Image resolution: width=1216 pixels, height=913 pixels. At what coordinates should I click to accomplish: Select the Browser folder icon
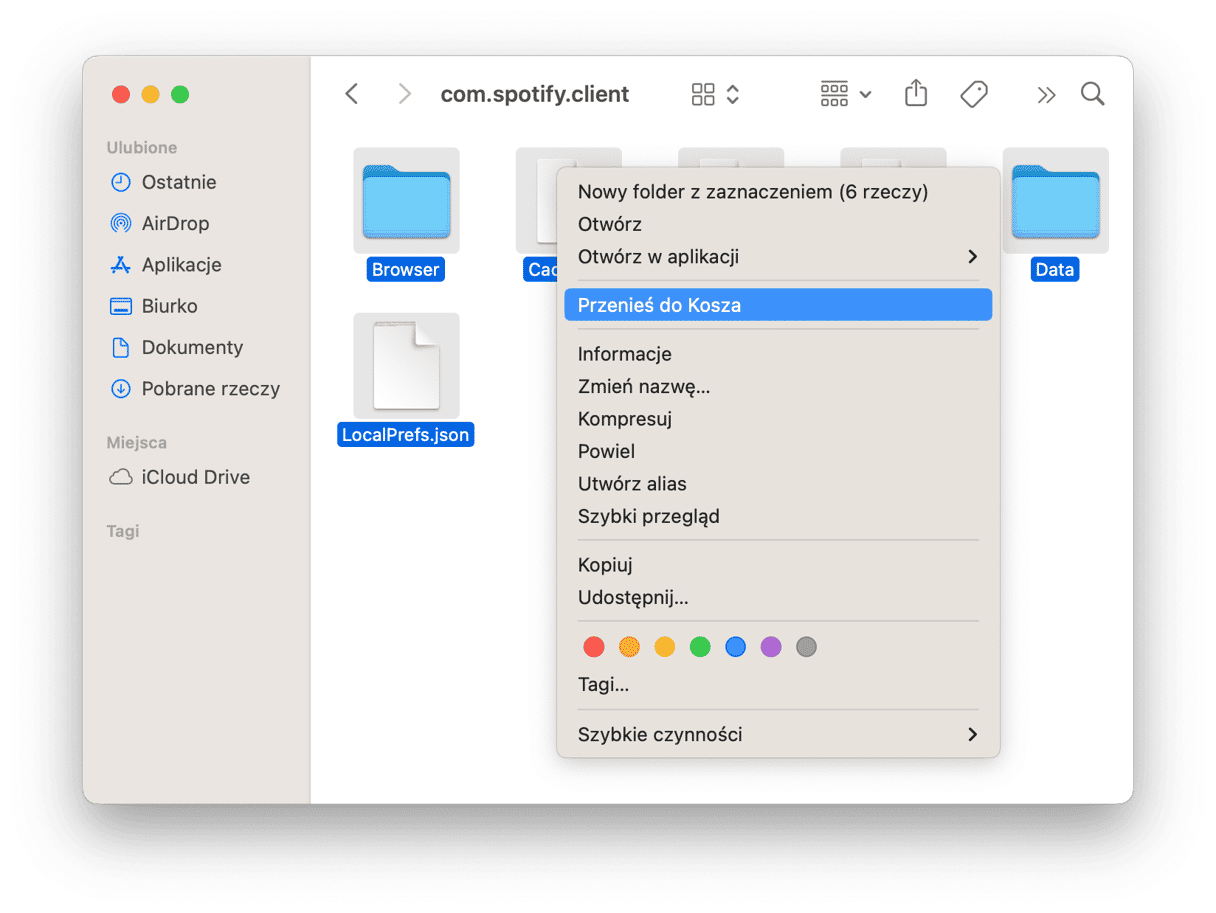point(406,201)
